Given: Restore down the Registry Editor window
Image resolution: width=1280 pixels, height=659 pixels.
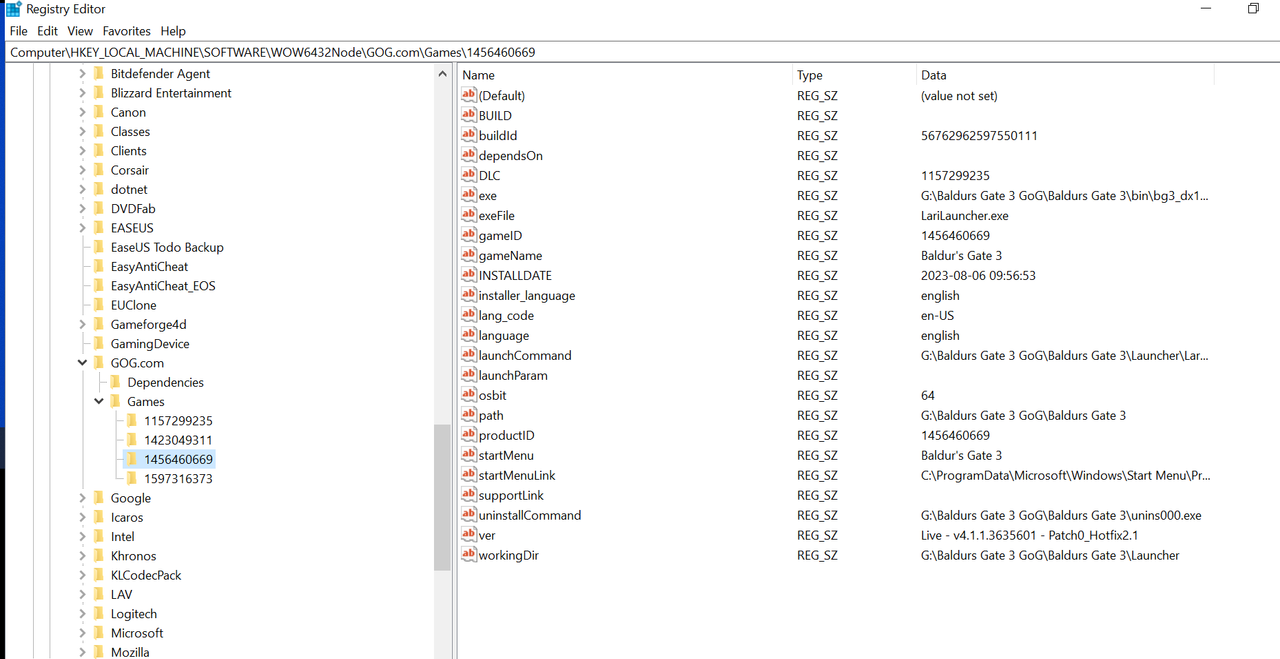Looking at the screenshot, I should (1253, 9).
